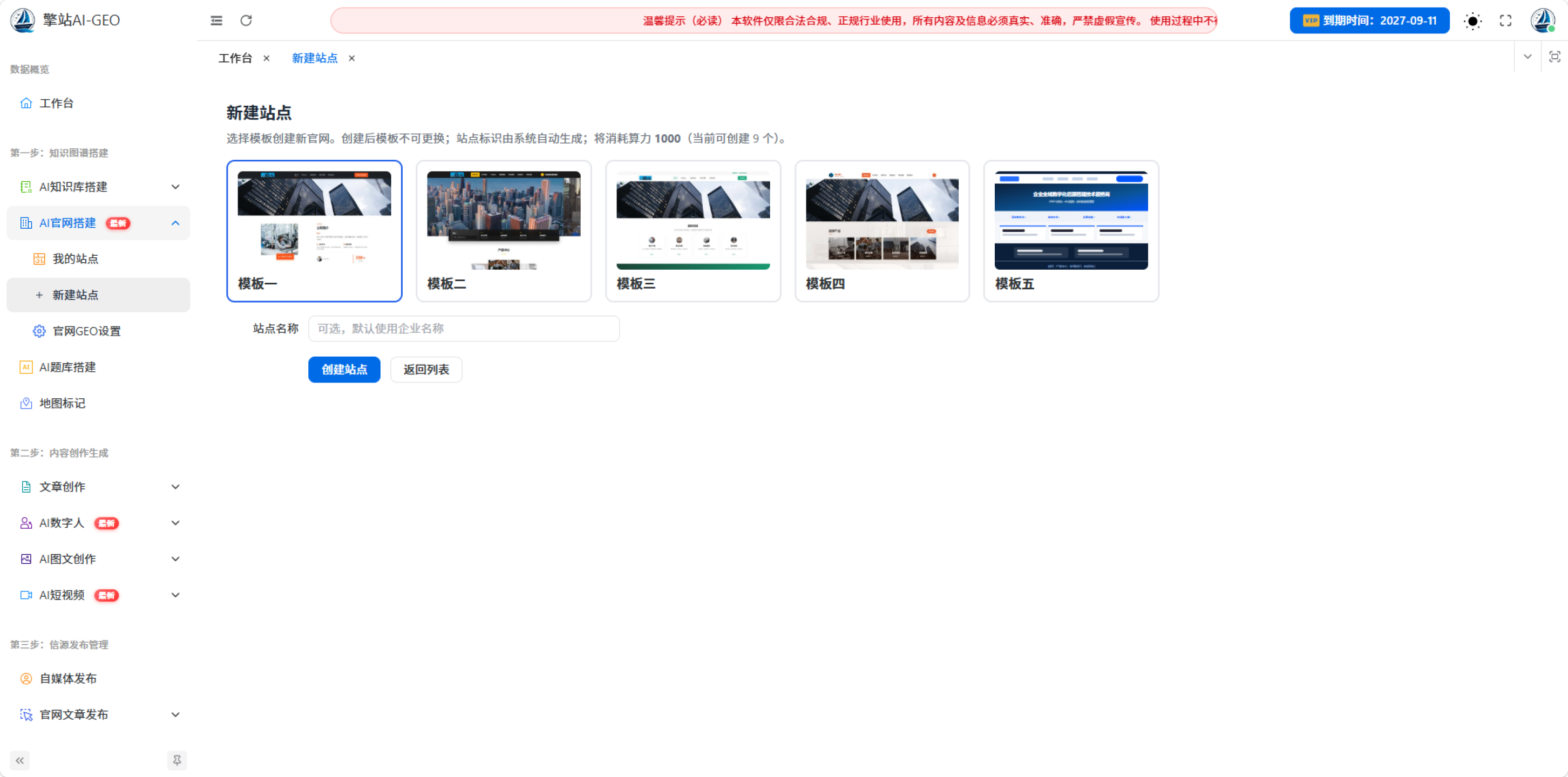Click the 创建站点 button
Image resolution: width=1568 pixels, height=777 pixels.
344,370
